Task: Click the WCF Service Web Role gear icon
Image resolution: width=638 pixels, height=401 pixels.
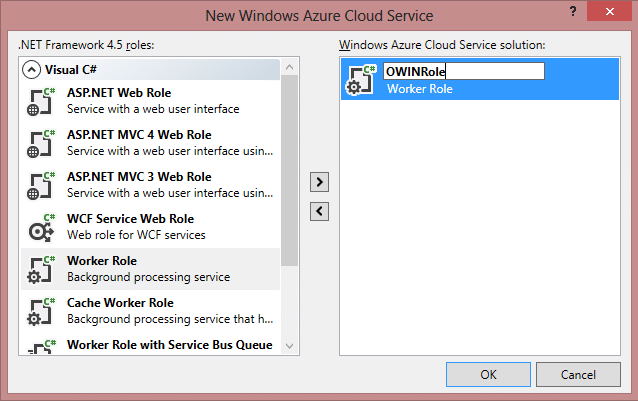Action: pos(40,227)
